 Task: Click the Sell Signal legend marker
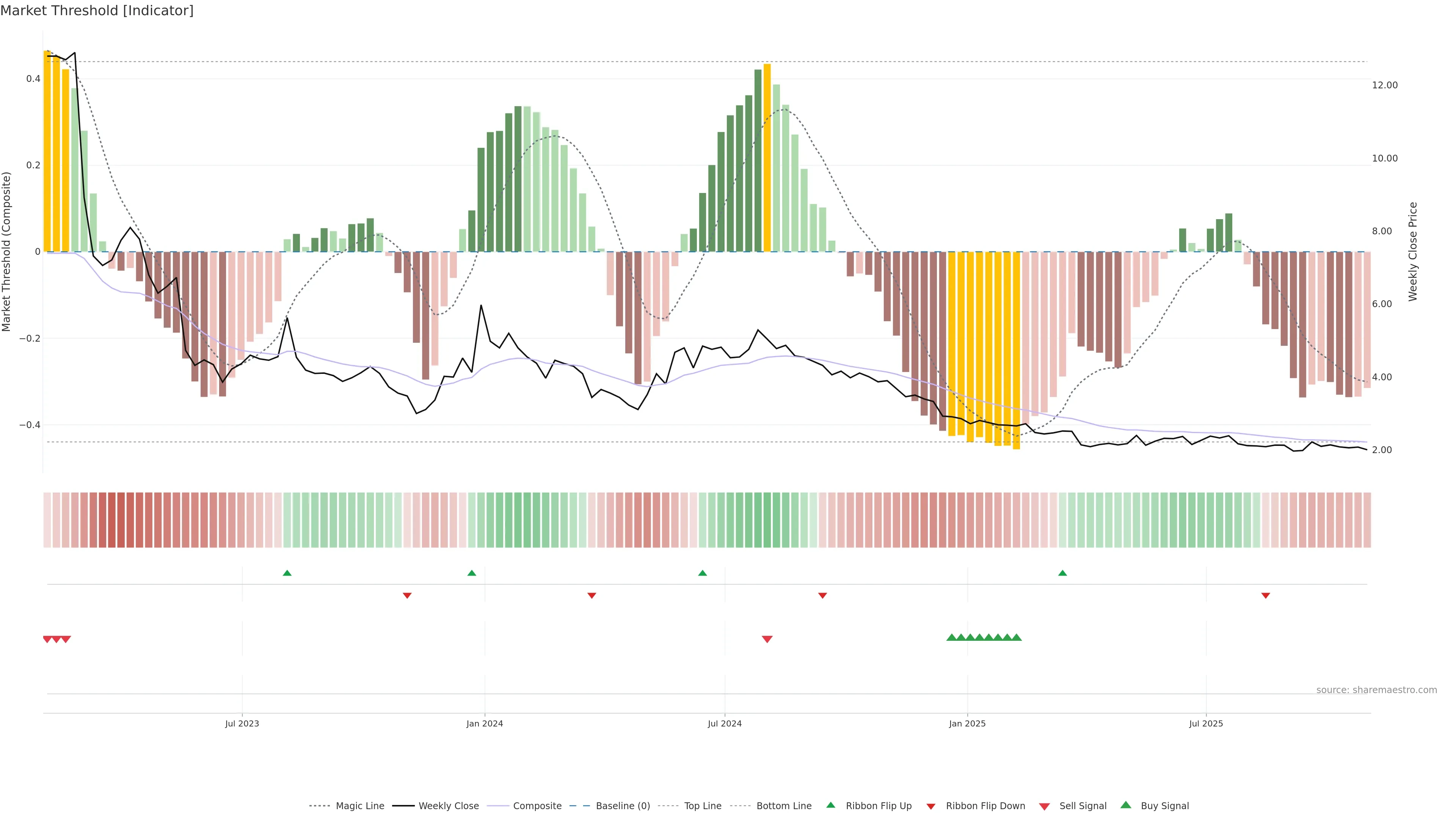click(1044, 806)
